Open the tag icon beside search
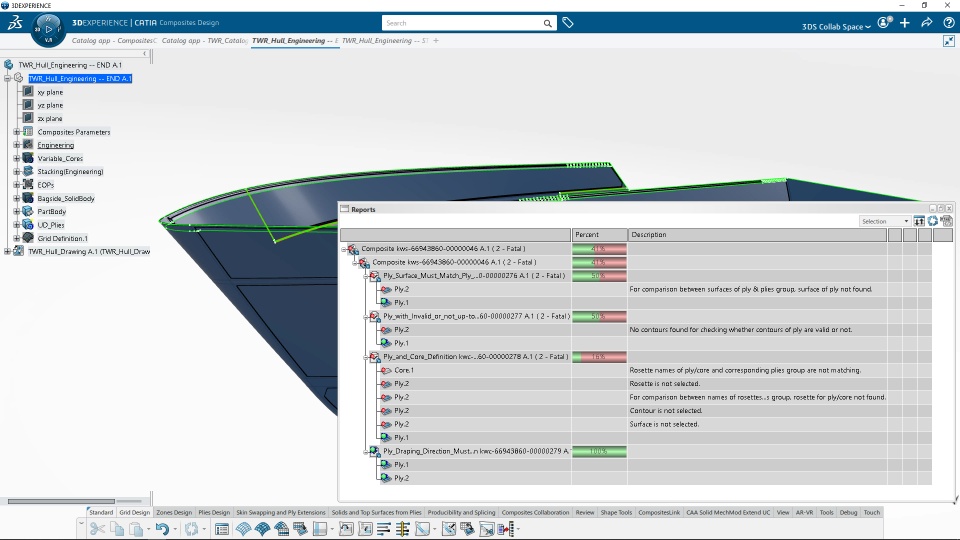 pos(568,23)
